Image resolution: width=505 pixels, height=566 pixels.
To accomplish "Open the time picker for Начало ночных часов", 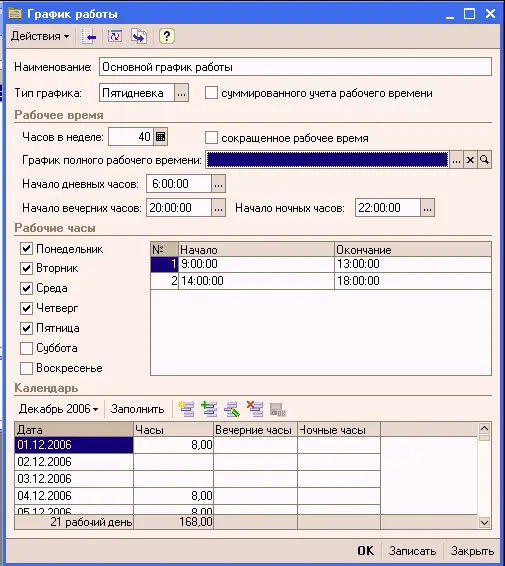I will coord(427,208).
